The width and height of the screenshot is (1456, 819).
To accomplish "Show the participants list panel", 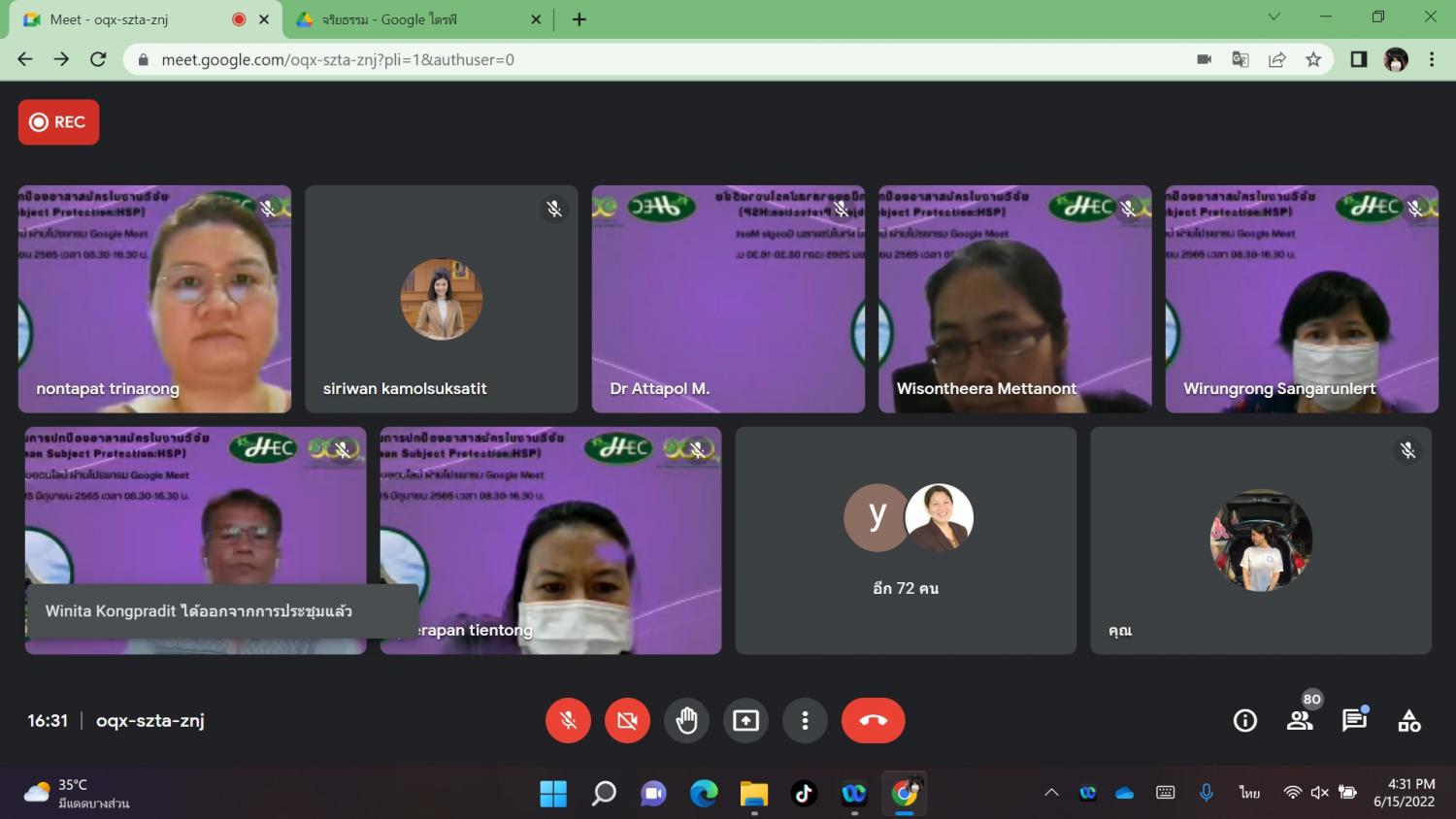I will [1299, 720].
